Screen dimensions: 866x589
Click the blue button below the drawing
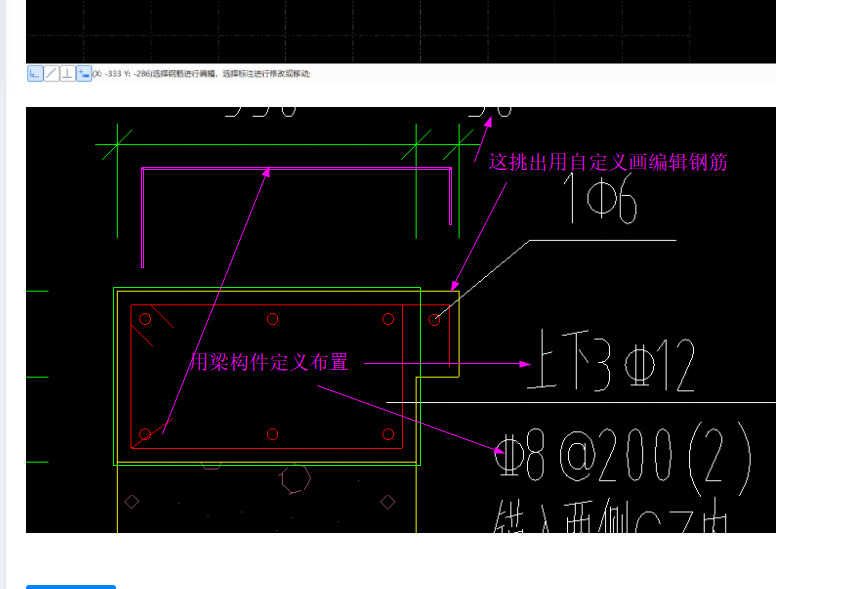(71, 587)
